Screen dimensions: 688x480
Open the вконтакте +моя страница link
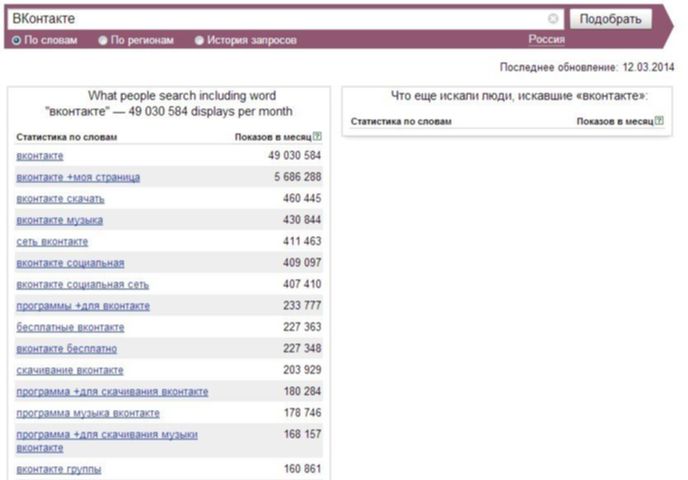(x=78, y=177)
